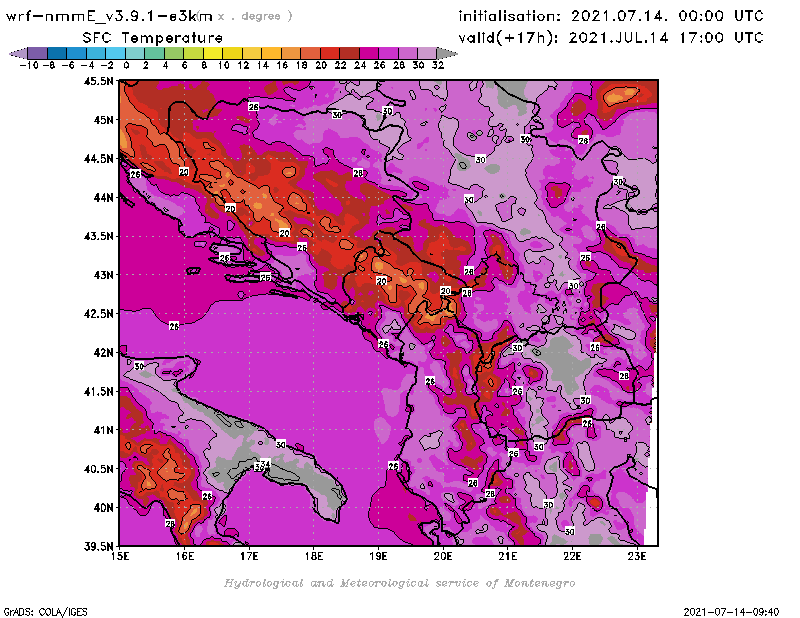Click the '-10' value on the legend scale

pos(29,65)
